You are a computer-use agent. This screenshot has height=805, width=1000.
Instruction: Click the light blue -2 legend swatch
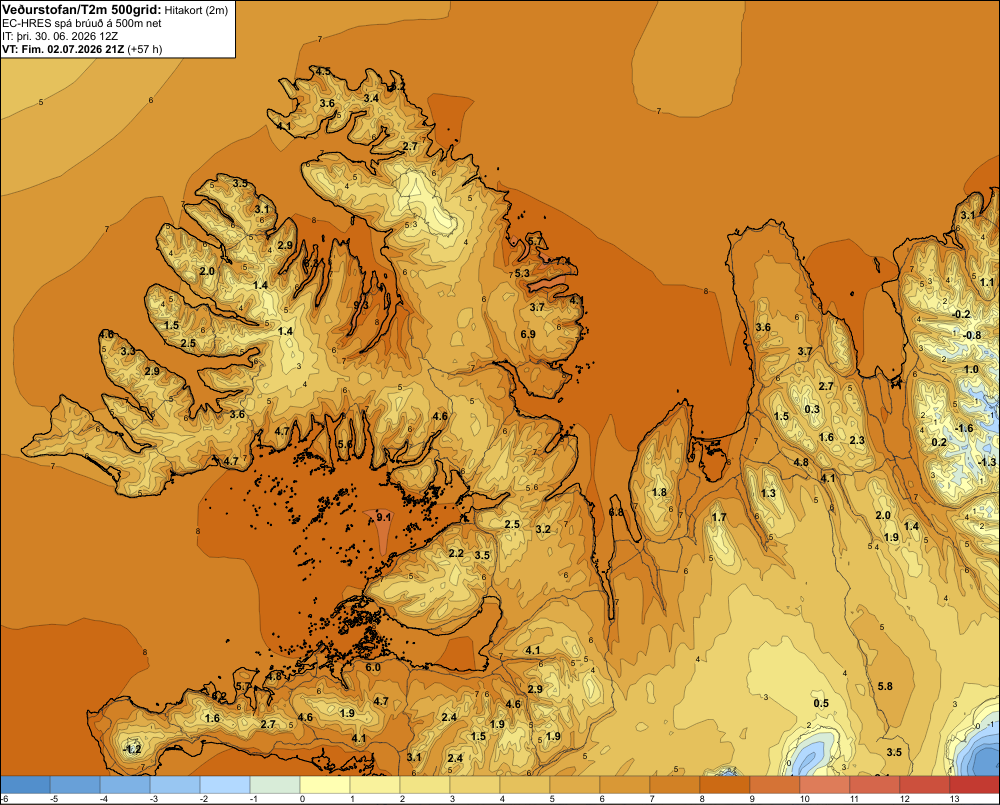224,785
